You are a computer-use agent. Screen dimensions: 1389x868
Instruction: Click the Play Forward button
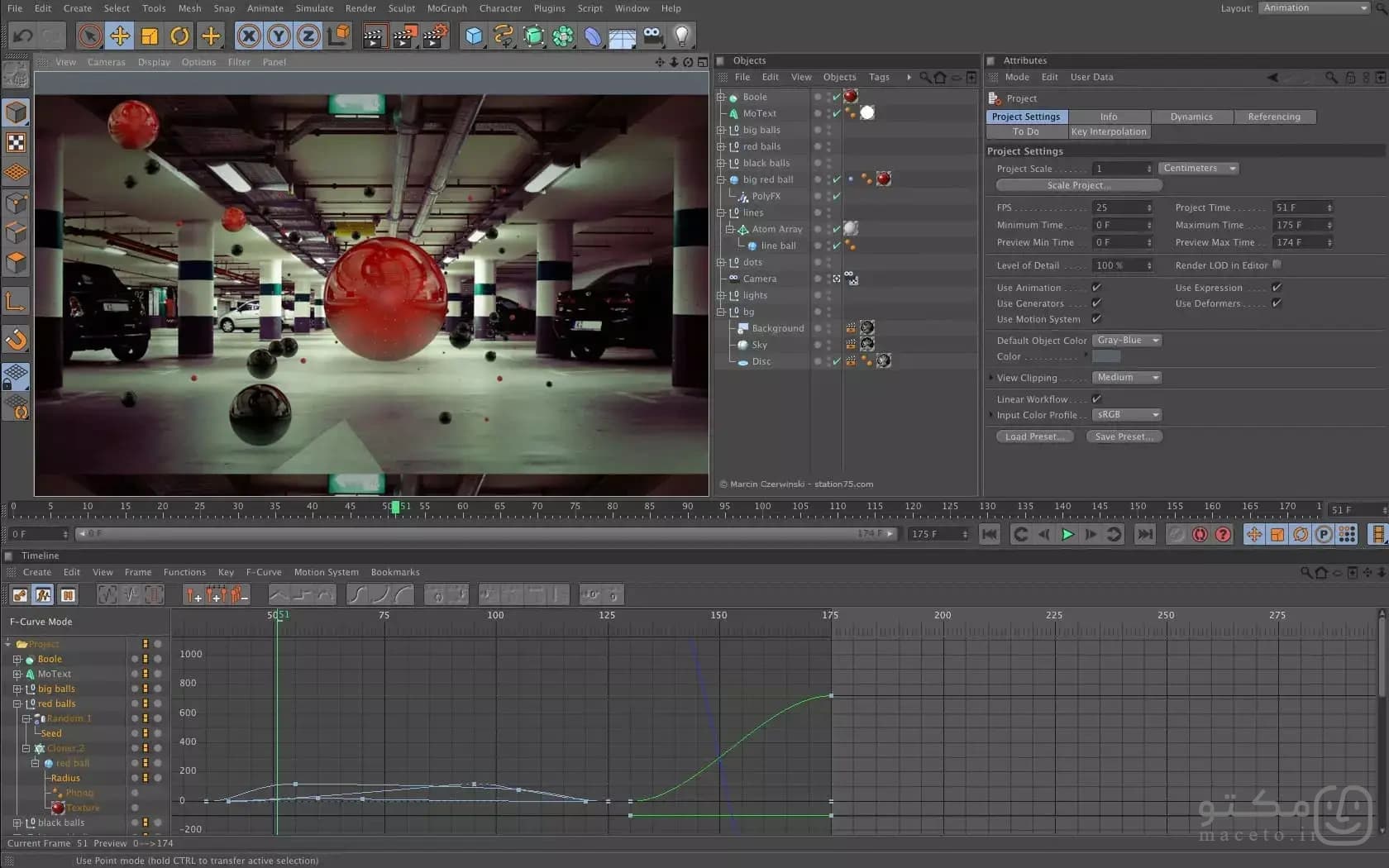pos(1067,534)
